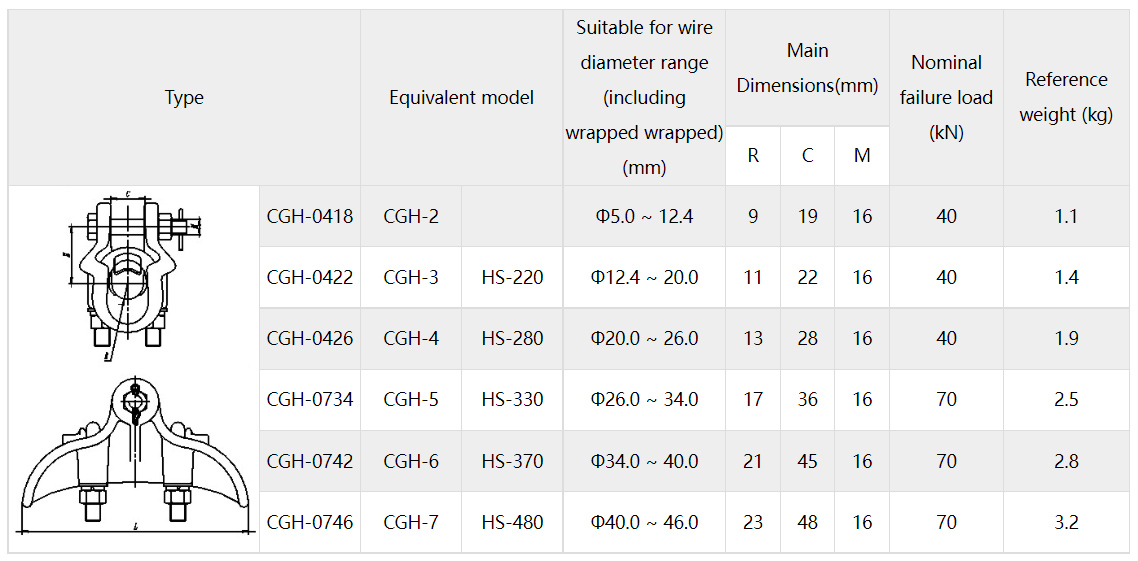Select the CGH-0742 row label
The width and height of the screenshot is (1138, 561).
(x=310, y=461)
